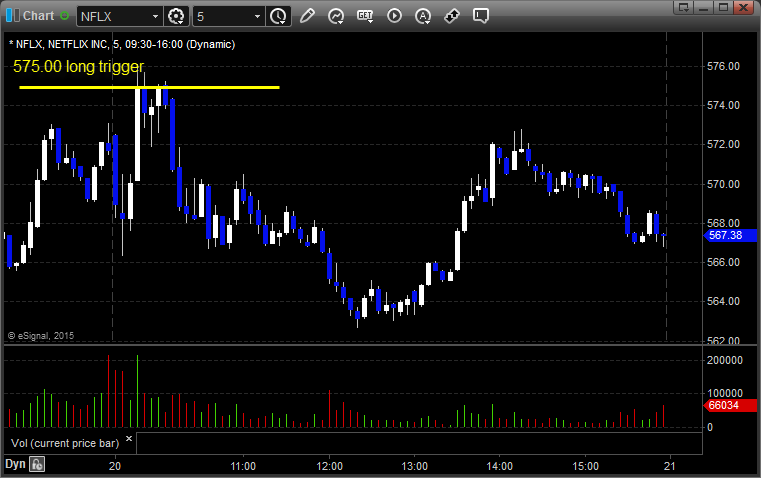Select the yellow 575.00 long trigger line
Viewport: 761px width, 478px height.
pos(149,88)
